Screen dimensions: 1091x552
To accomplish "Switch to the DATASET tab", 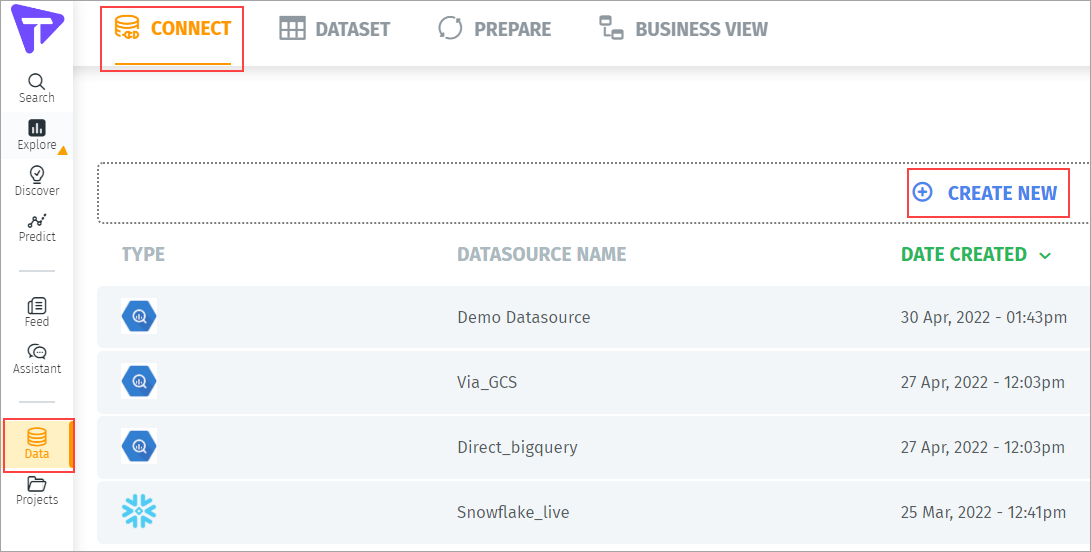I will (x=335, y=29).
